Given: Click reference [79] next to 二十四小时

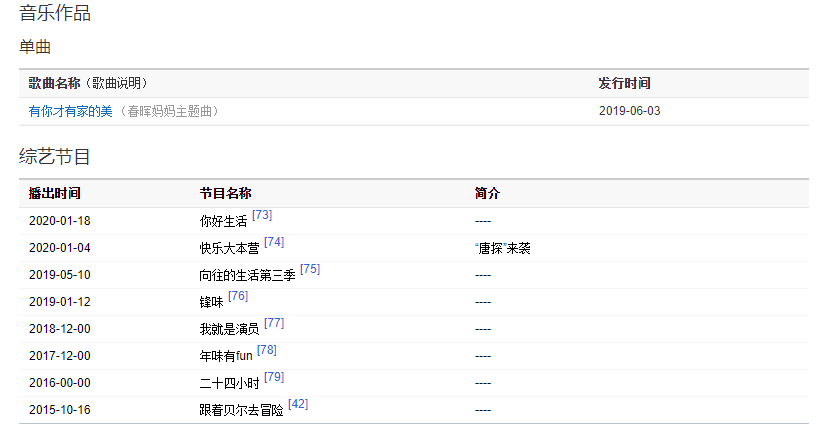Looking at the screenshot, I should pyautogui.click(x=274, y=377).
